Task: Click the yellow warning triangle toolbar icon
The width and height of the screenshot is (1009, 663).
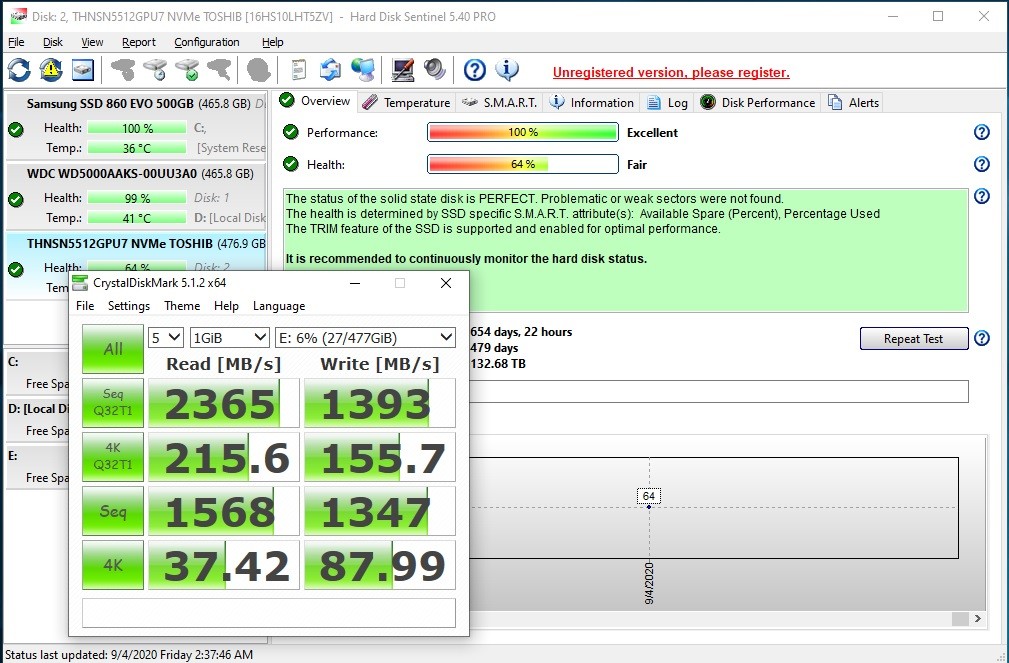Action: coord(50,70)
